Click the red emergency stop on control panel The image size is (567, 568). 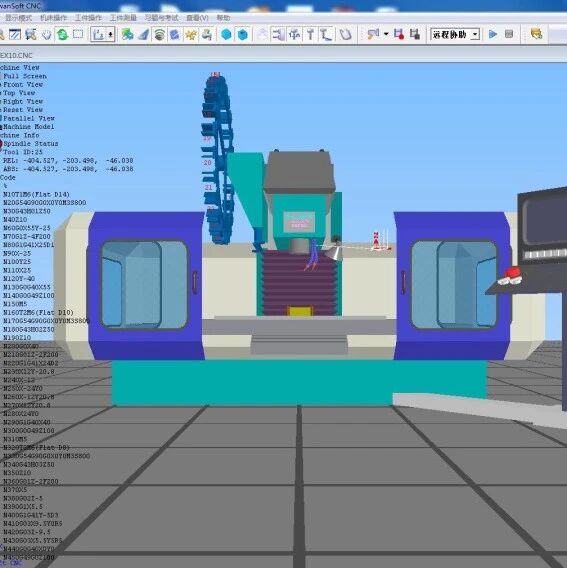click(x=512, y=272)
